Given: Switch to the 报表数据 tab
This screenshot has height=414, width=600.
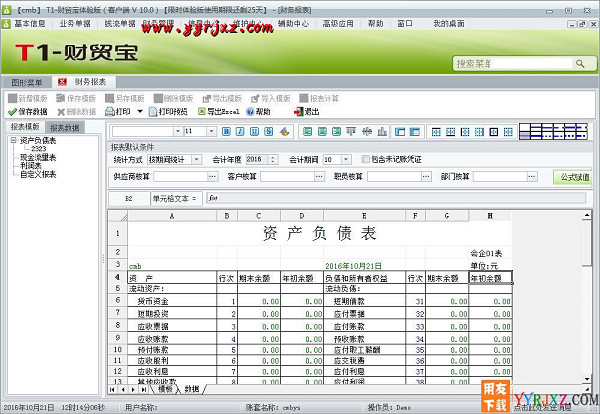Looking at the screenshot, I should click(64, 127).
